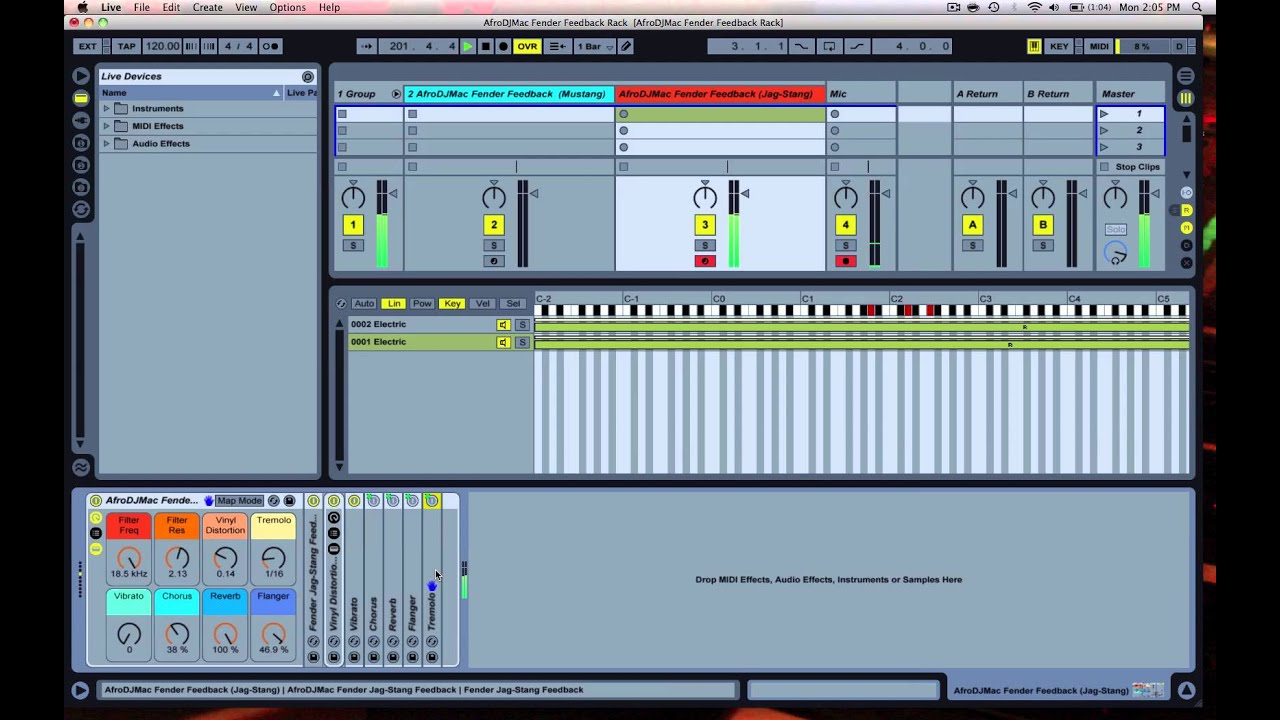Launch Master scene 1
Image resolution: width=1280 pixels, height=720 pixels.
click(x=1104, y=114)
